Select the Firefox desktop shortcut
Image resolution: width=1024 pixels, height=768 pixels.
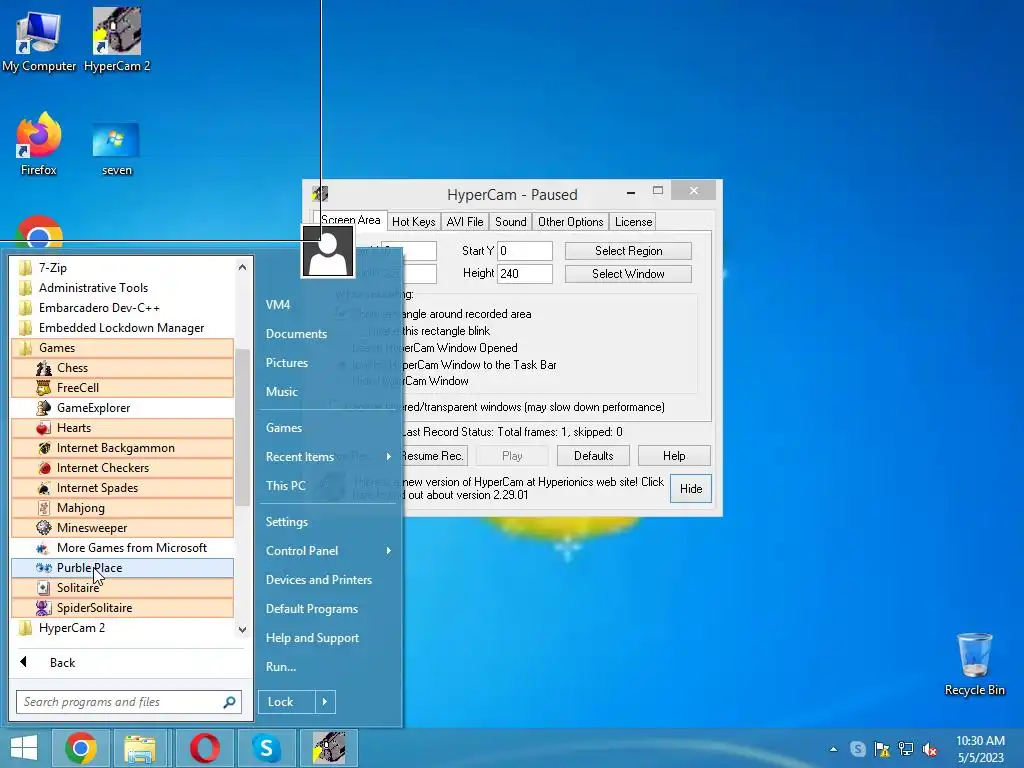point(39,144)
